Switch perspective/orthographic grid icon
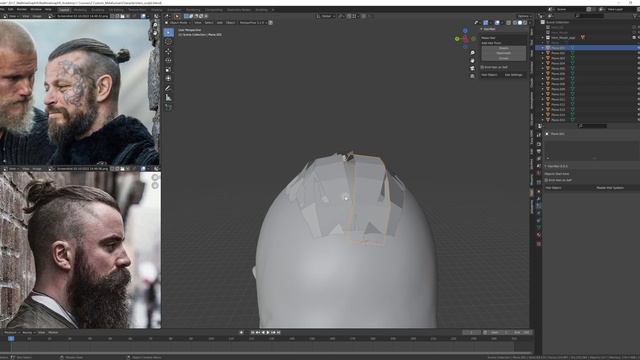The width and height of the screenshot is (640, 360). (472, 76)
